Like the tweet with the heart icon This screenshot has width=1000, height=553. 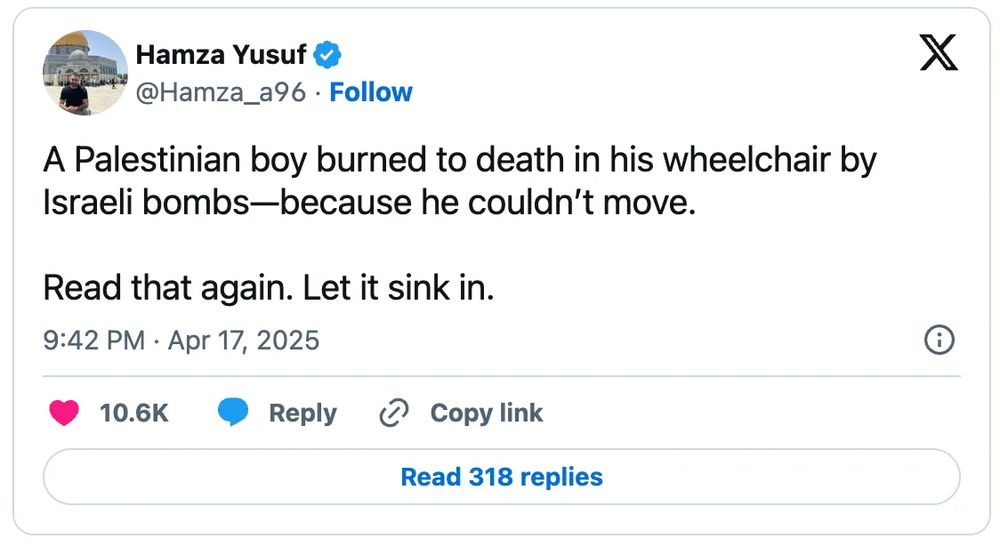click(x=64, y=413)
